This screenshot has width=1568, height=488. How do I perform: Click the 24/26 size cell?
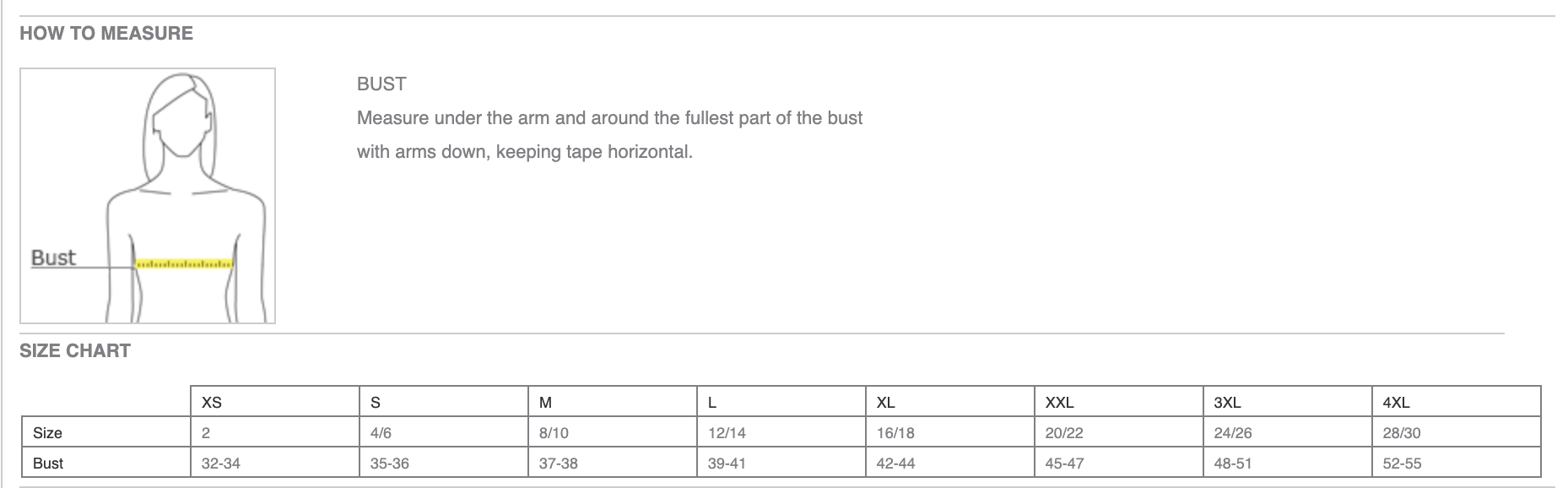click(1288, 432)
